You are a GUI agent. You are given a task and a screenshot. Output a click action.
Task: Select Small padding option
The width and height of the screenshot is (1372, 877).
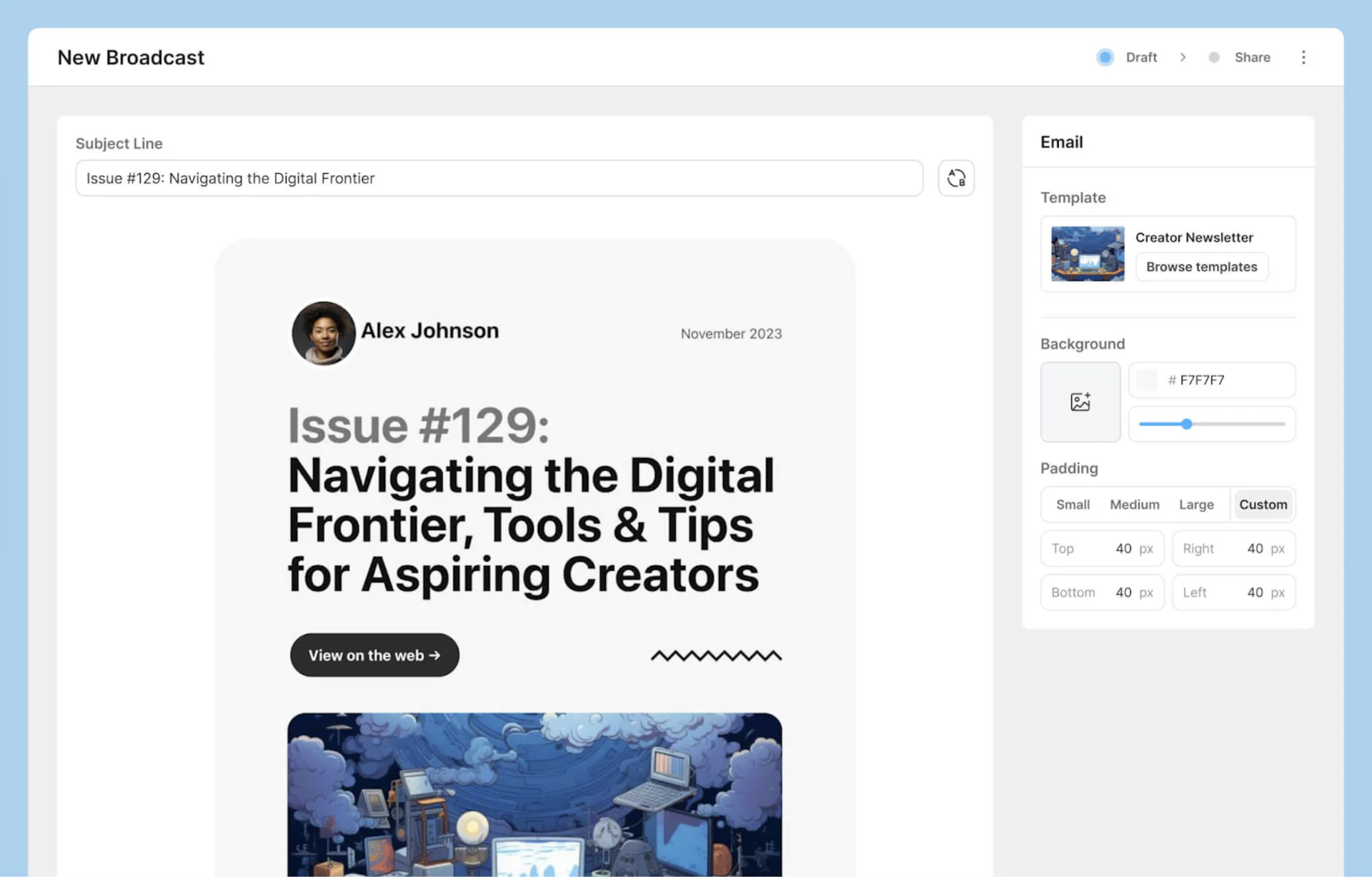pyautogui.click(x=1072, y=505)
